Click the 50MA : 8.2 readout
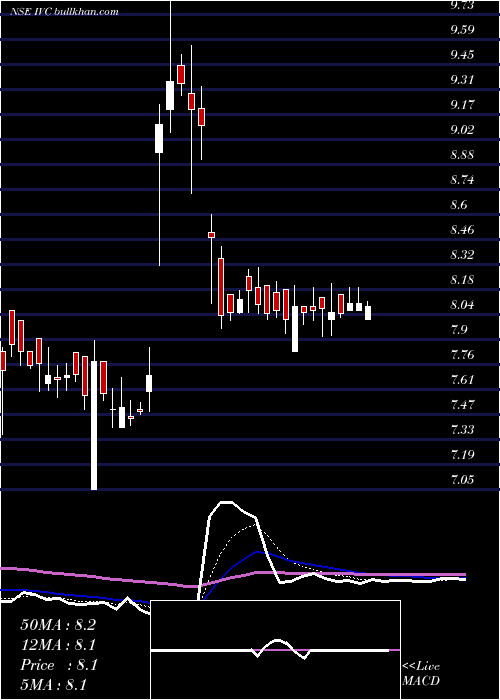 point(58,625)
